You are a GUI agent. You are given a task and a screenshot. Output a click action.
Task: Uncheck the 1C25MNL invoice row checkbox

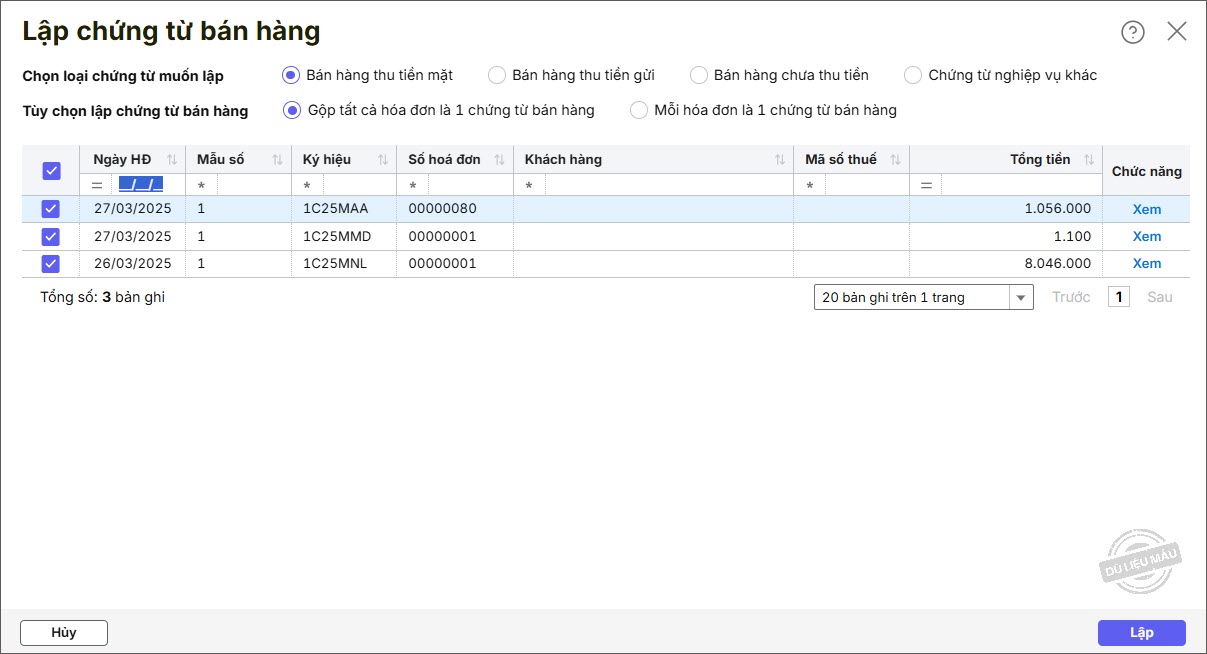(51, 264)
